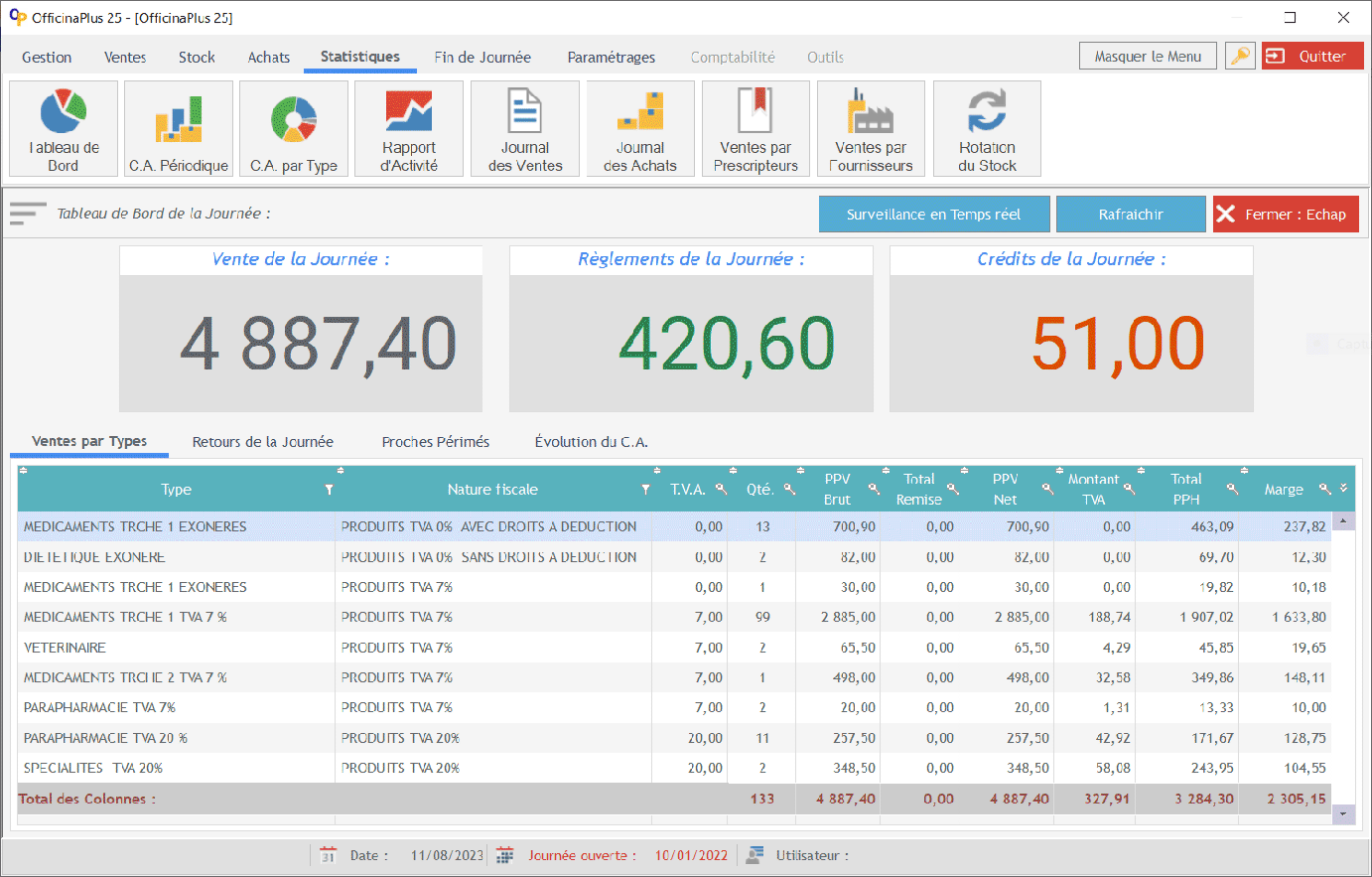
Task: Open the Type column filter dropdown
Action: pos(329,490)
